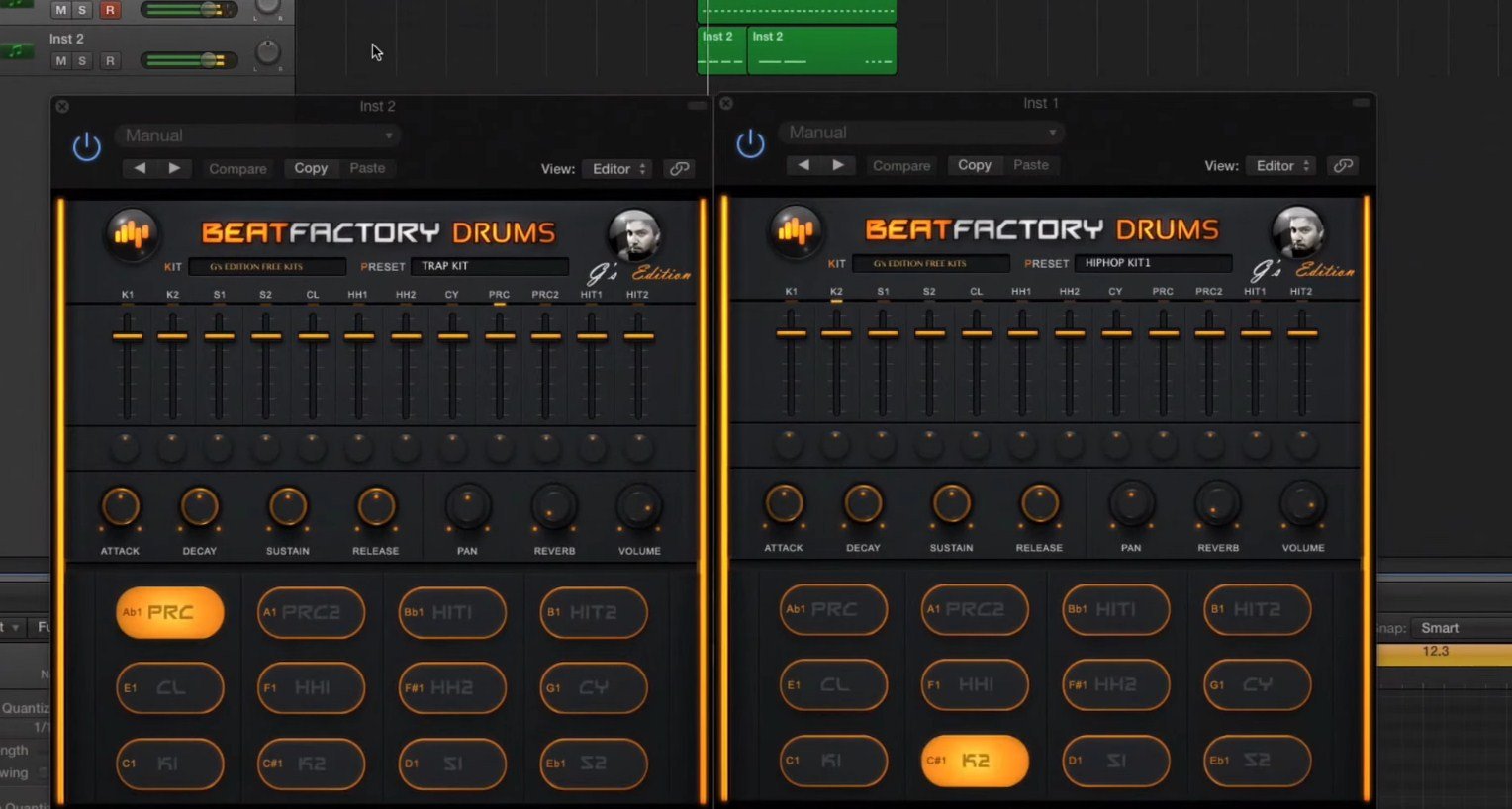Click the highlighted PRC pad in the Trap Kit plugin
The height and width of the screenshot is (809, 1512).
(169, 612)
